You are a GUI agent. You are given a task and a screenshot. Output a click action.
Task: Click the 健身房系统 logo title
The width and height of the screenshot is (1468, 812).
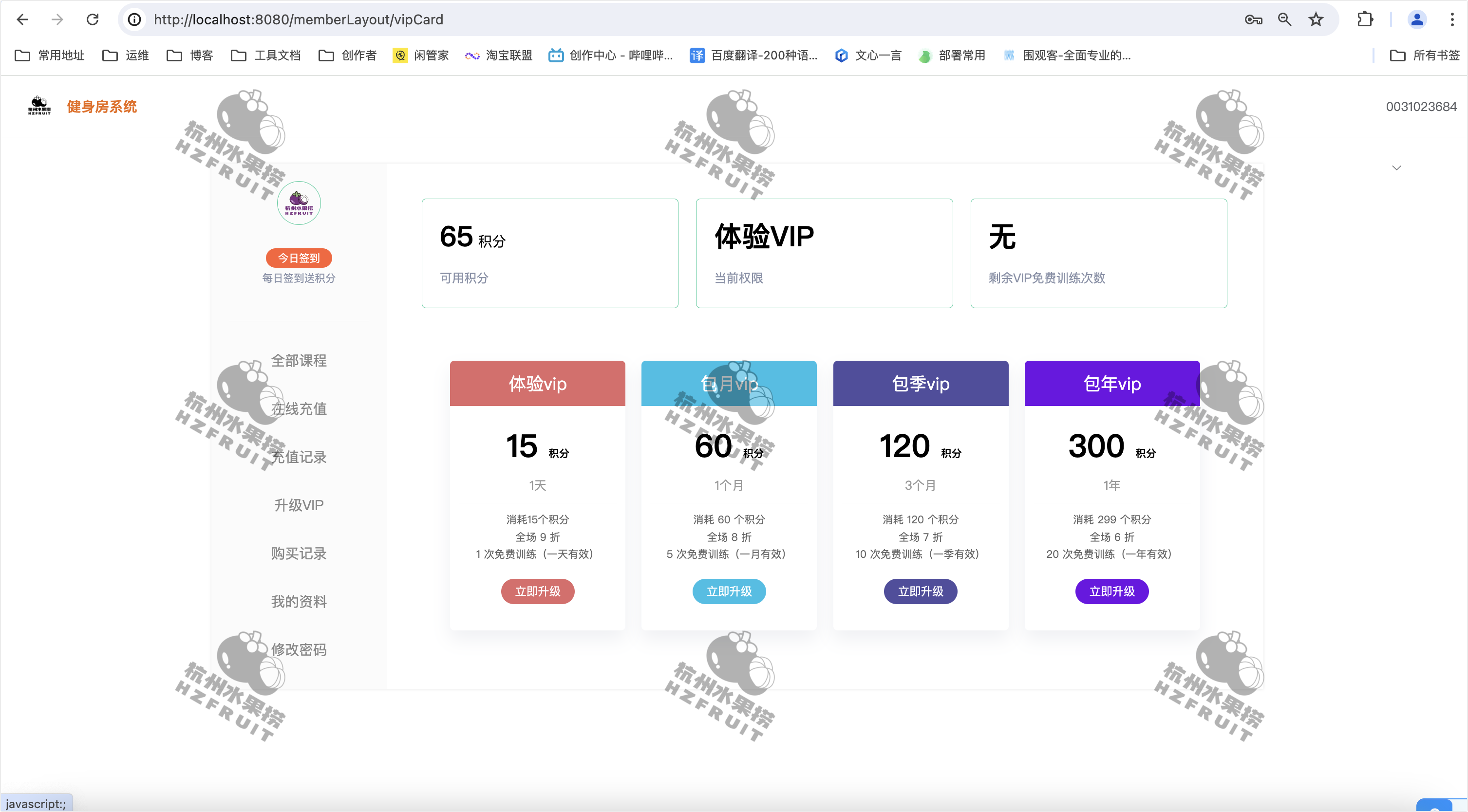click(x=101, y=107)
